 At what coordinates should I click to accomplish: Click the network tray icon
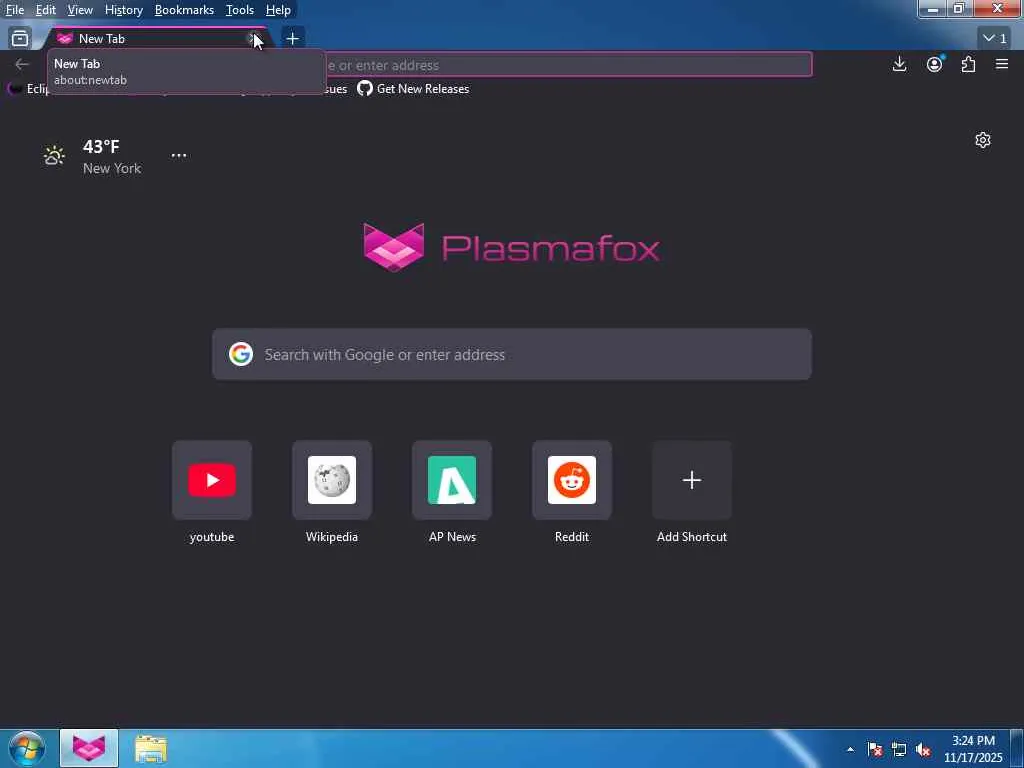point(899,749)
